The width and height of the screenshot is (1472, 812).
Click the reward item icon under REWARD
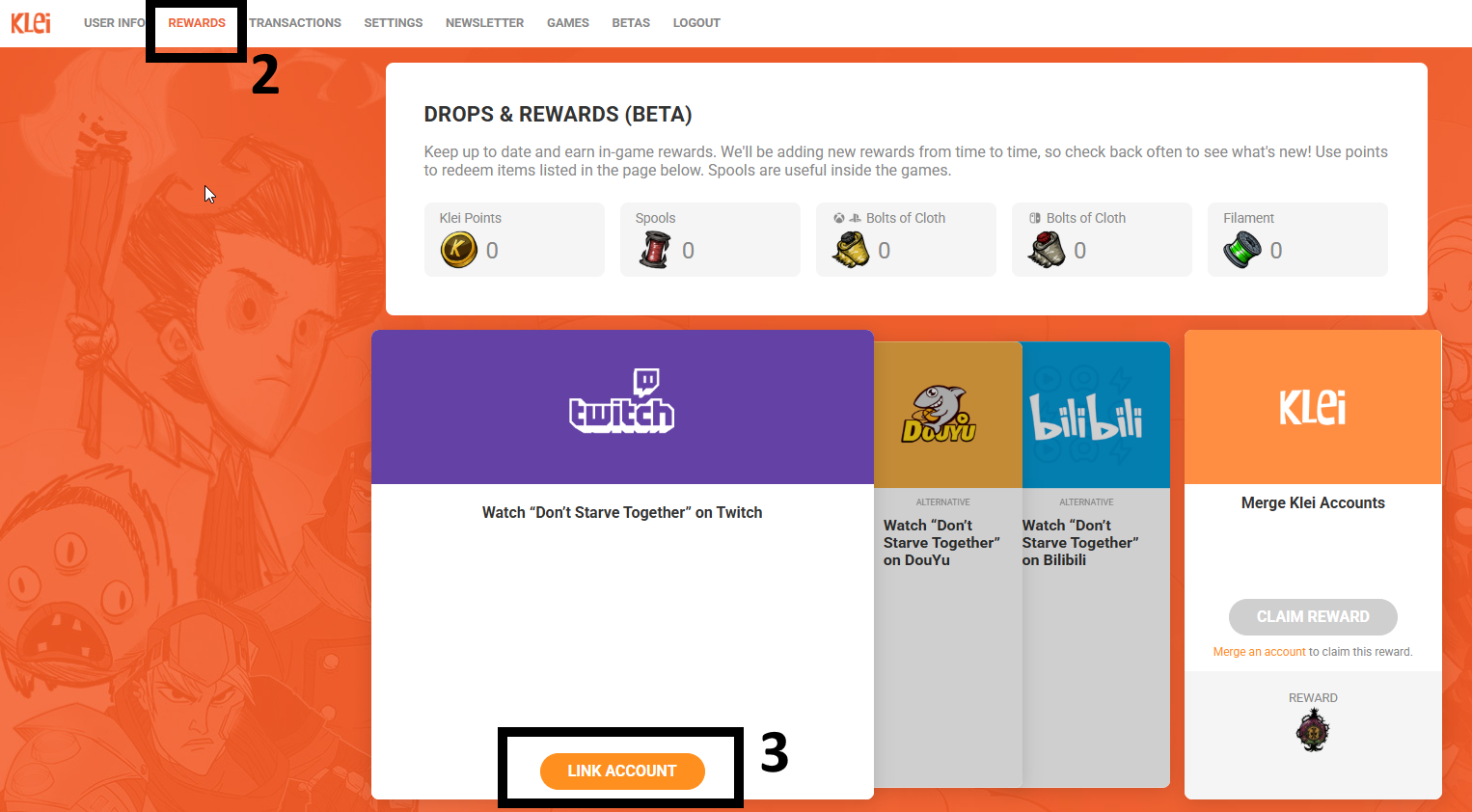(x=1312, y=730)
